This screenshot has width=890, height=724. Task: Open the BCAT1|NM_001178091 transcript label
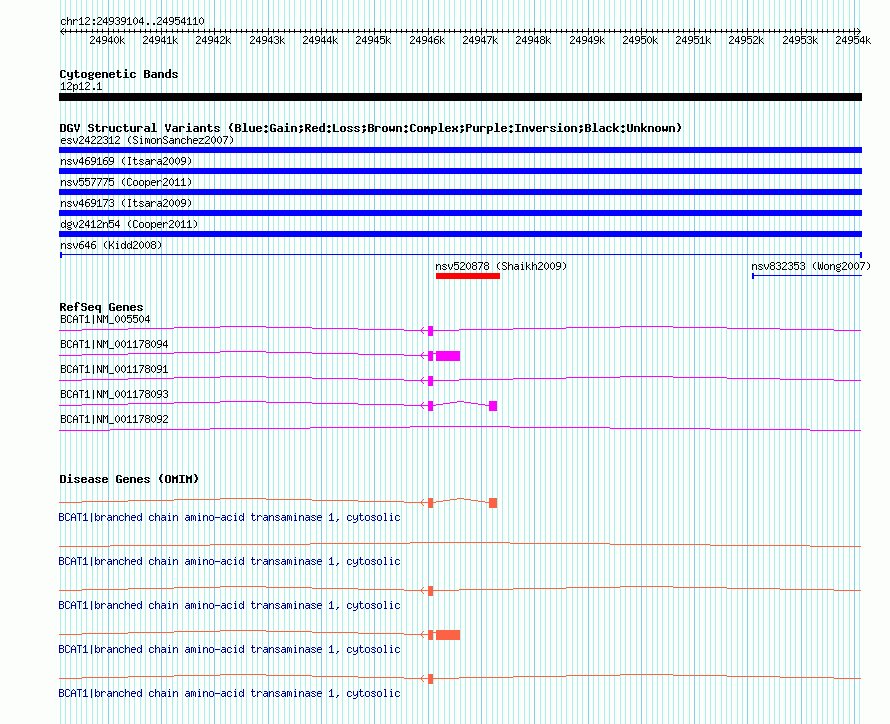[114, 369]
